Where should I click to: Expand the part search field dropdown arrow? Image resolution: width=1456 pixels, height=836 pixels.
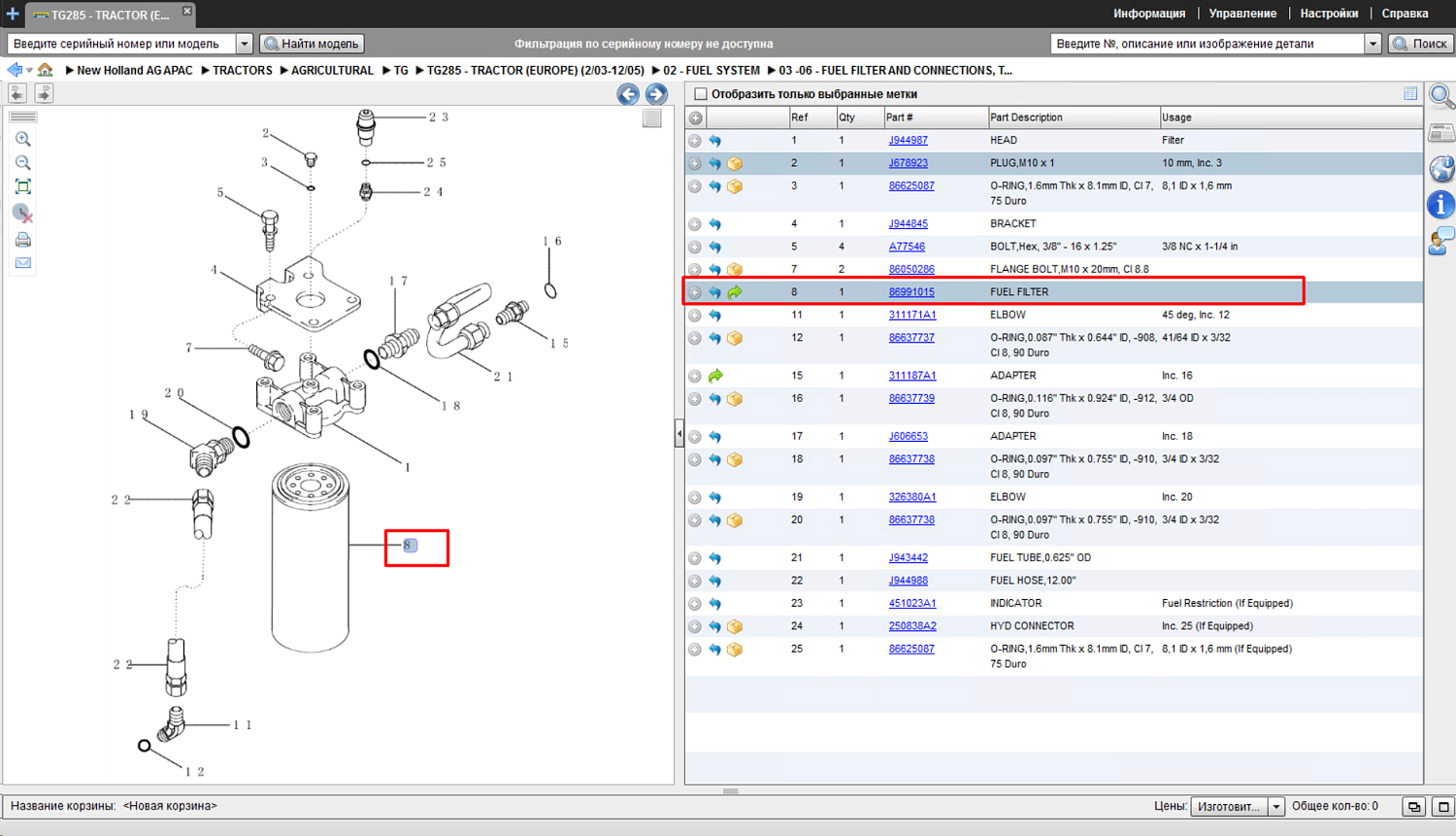click(x=1373, y=44)
